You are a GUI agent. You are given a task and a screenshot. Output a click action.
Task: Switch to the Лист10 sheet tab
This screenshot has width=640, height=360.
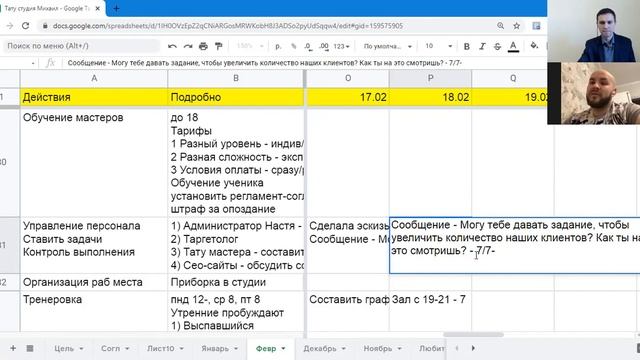160,349
